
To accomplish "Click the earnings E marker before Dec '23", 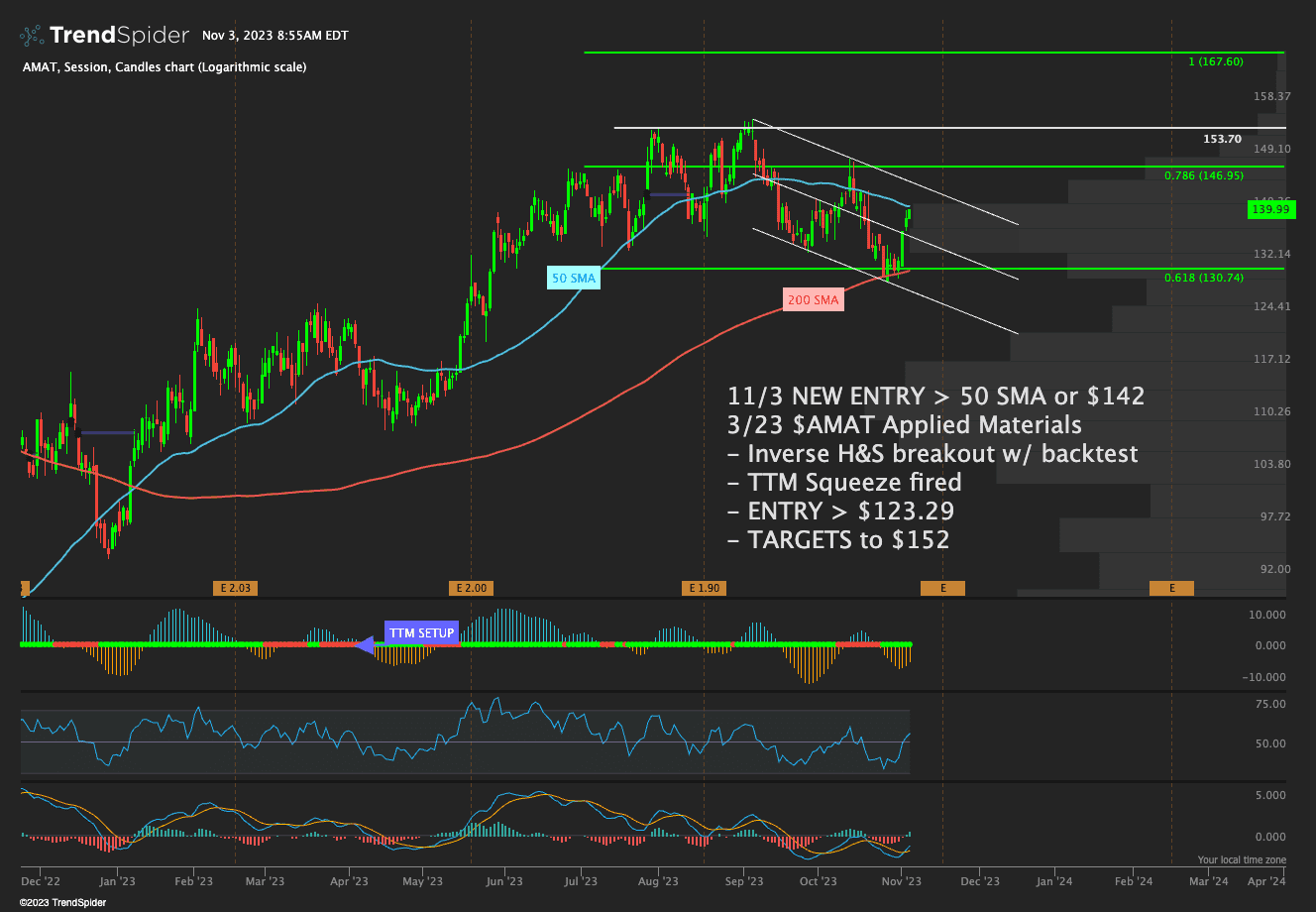I will (x=942, y=588).
